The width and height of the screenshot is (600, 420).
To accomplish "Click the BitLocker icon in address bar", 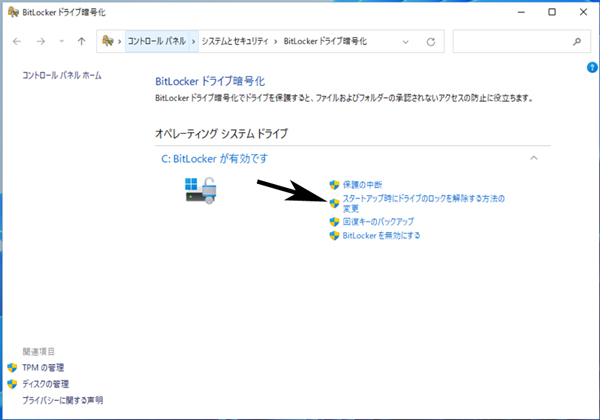I will coord(108,41).
